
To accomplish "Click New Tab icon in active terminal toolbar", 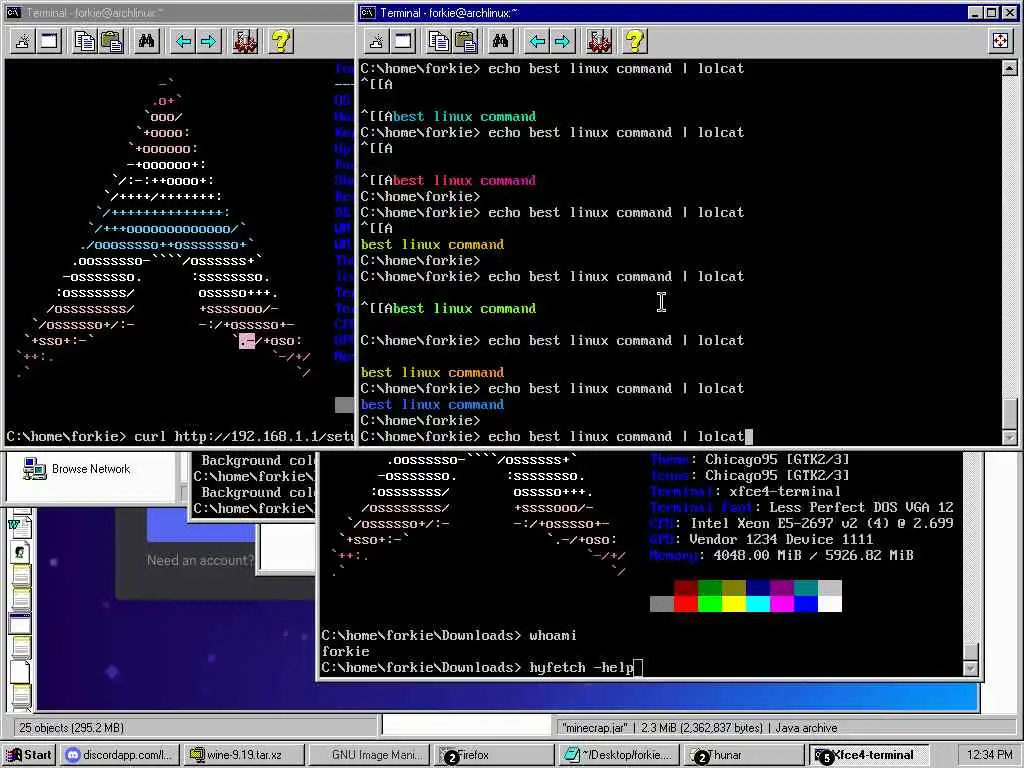I will coord(377,42).
